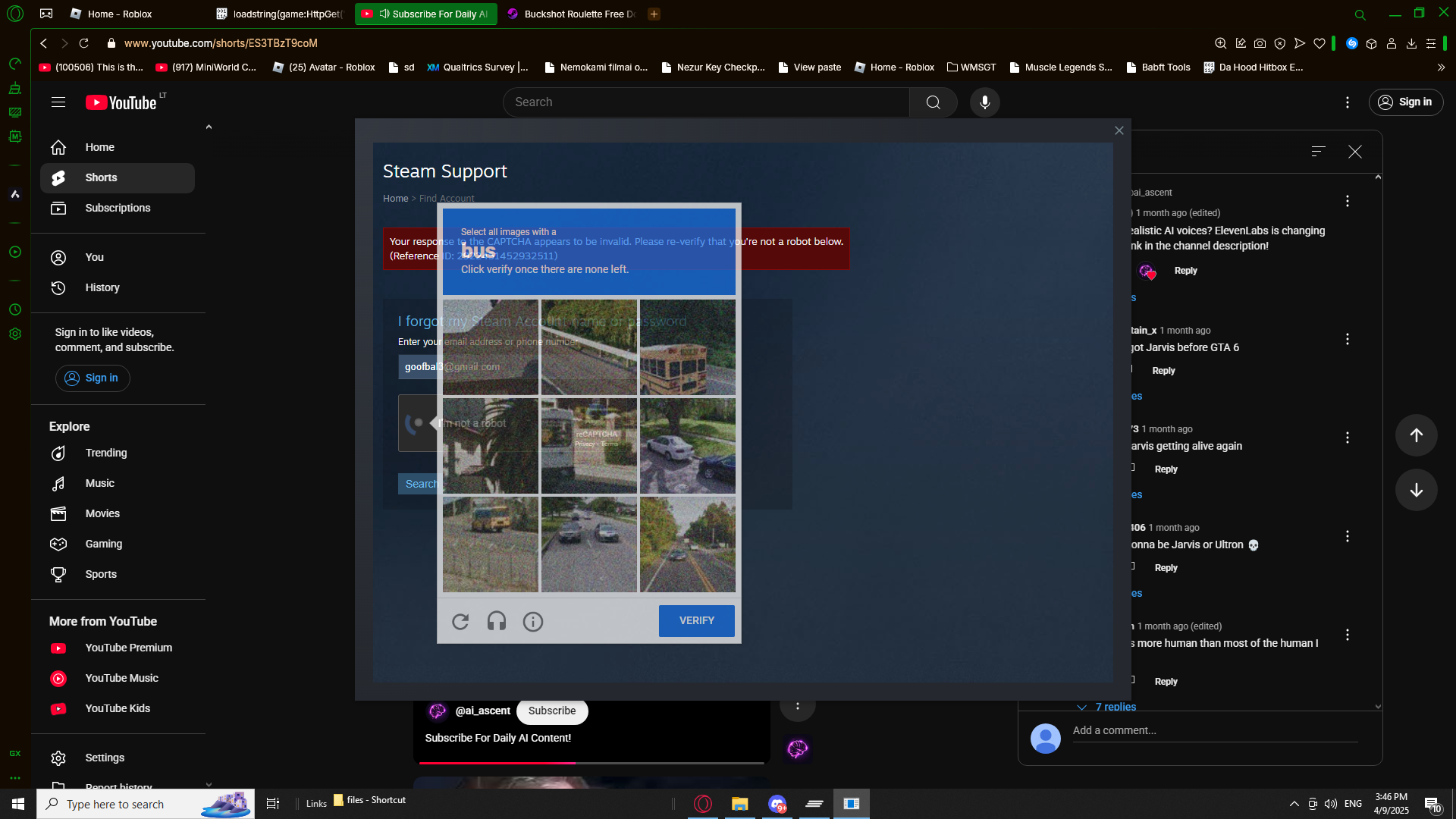Open options for 'arvis getting alive again' comment
This screenshot has height=819, width=1456.
1348,438
